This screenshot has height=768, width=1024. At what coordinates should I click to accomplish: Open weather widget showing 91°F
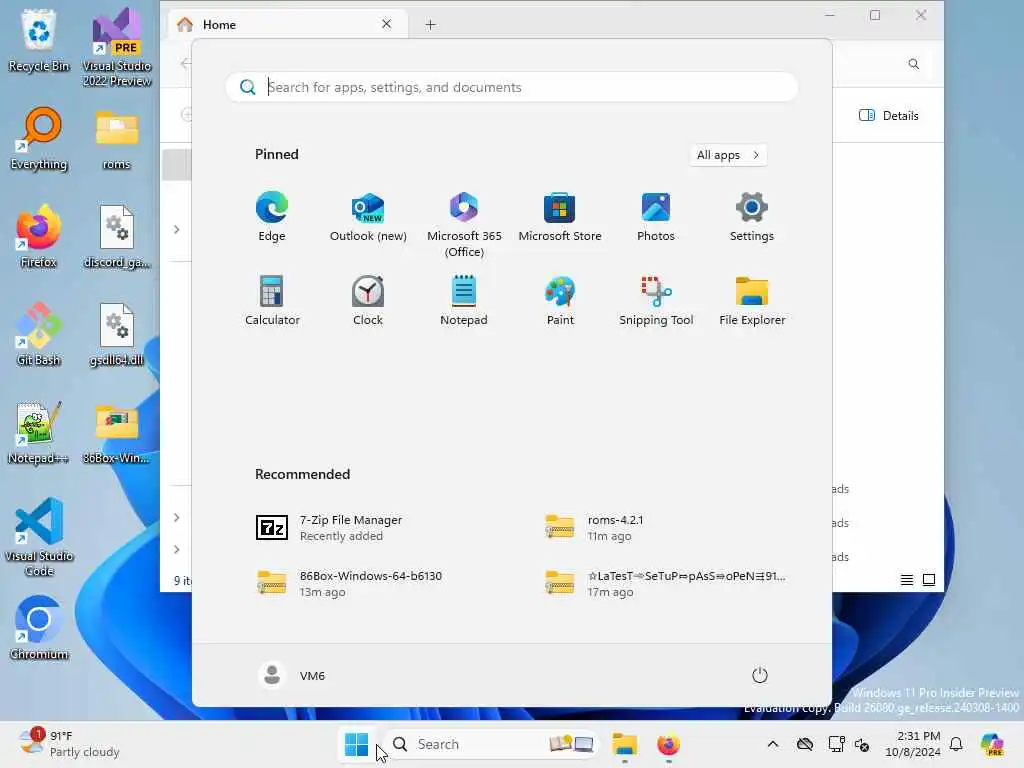[x=69, y=744]
